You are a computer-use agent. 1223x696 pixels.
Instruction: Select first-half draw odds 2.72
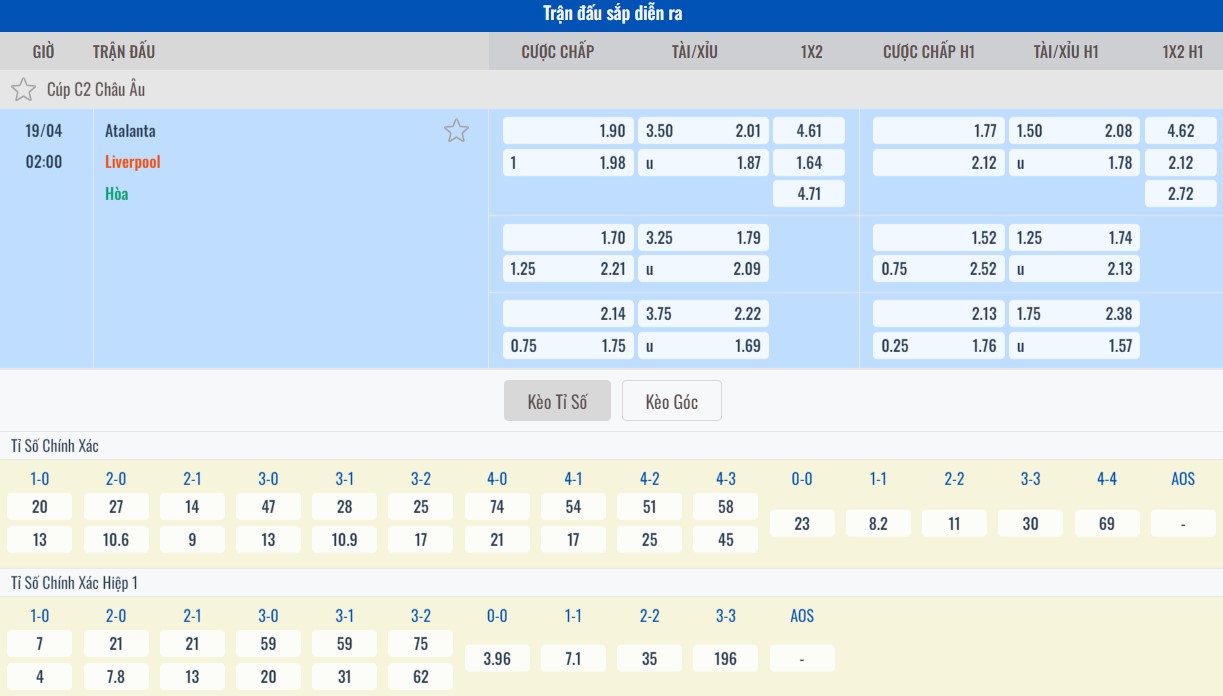pos(1180,194)
